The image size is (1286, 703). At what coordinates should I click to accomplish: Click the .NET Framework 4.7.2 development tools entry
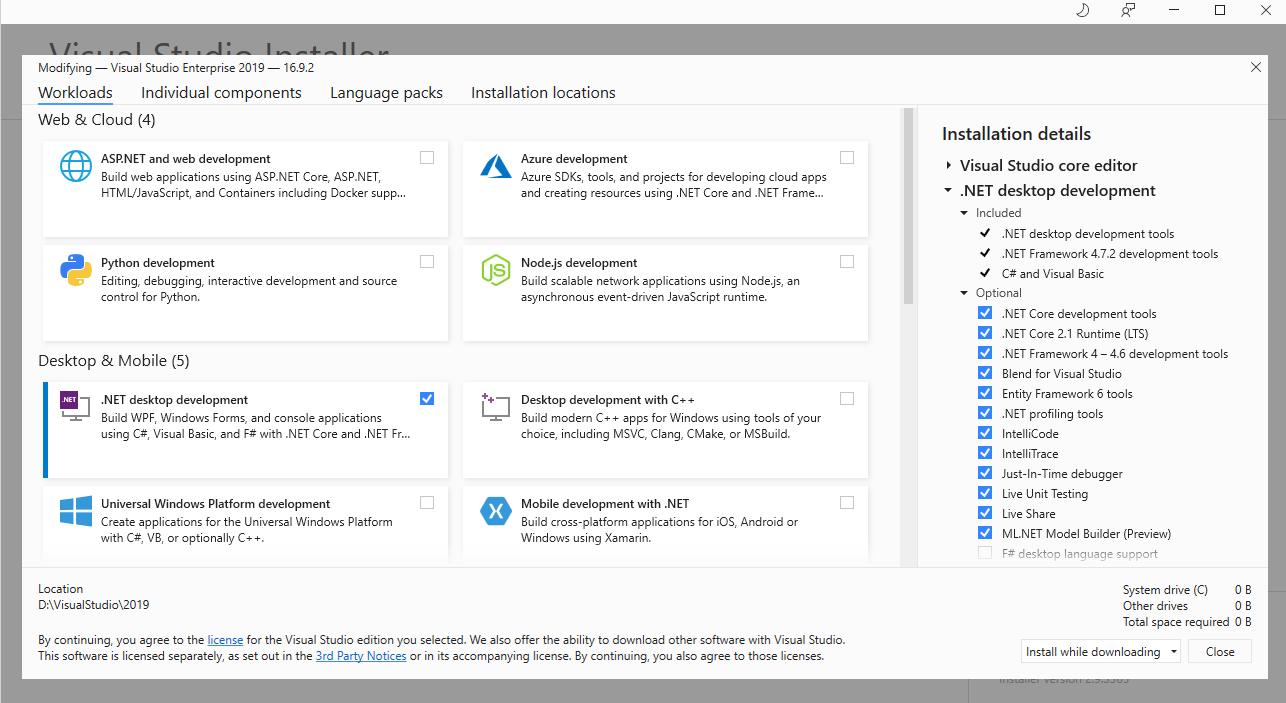pyautogui.click(x=1110, y=254)
